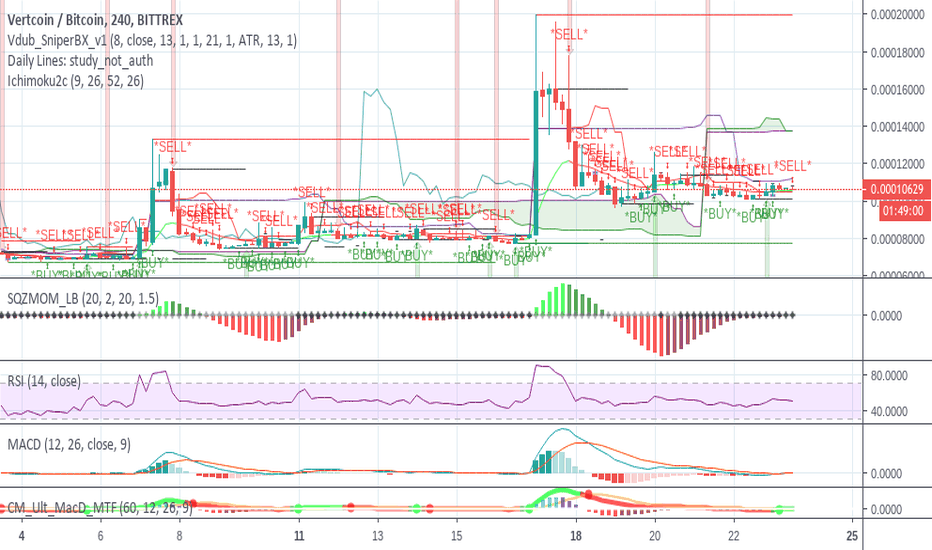Image resolution: width=932 pixels, height=550 pixels.
Task: Click the Vertcoin / Bitcoin chart title
Action: (95, 20)
